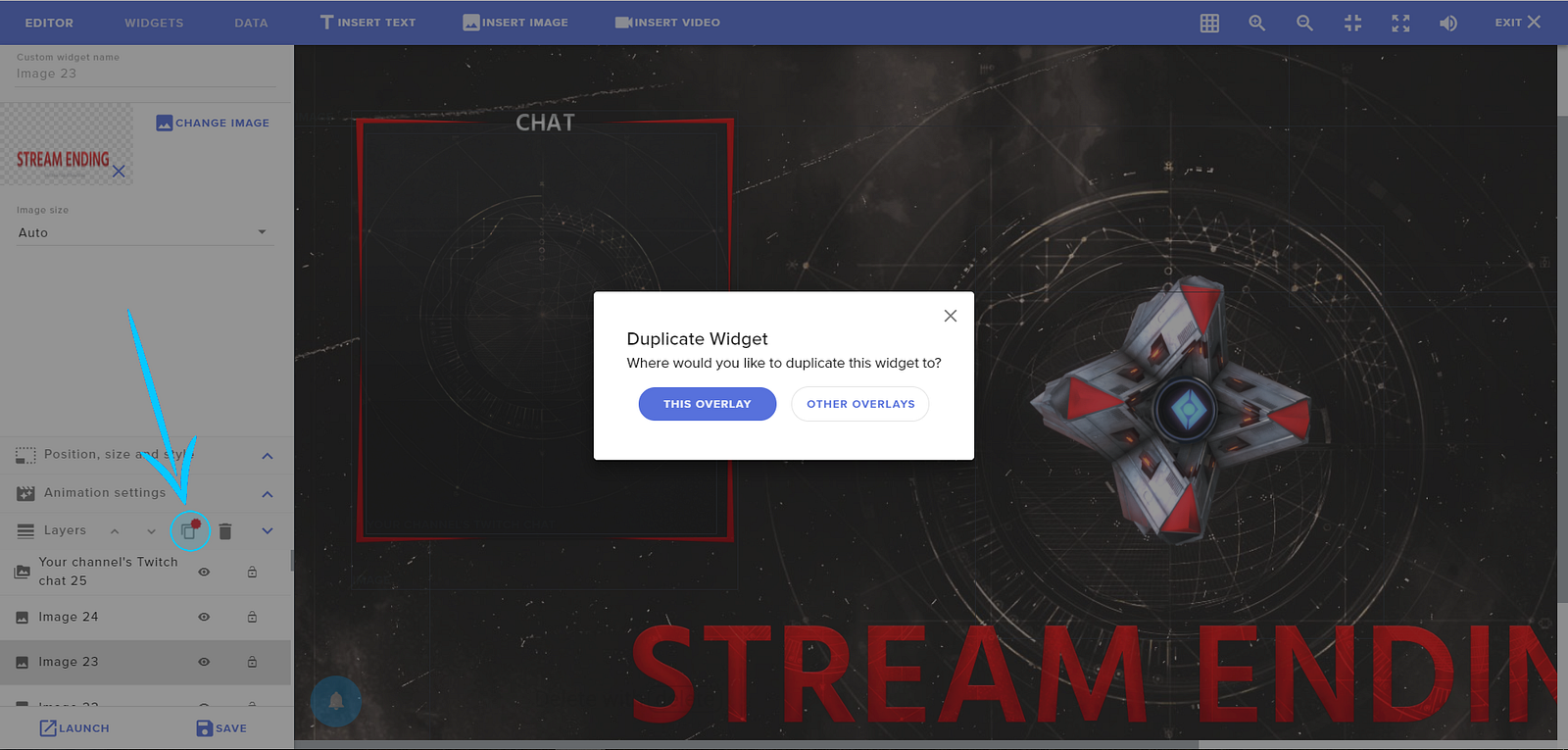Move the layer down with the arrow
The image size is (1568, 750).
(151, 531)
